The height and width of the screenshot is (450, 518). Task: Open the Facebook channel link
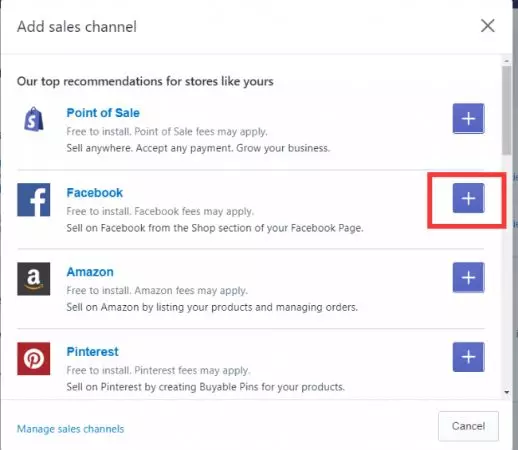95,193
